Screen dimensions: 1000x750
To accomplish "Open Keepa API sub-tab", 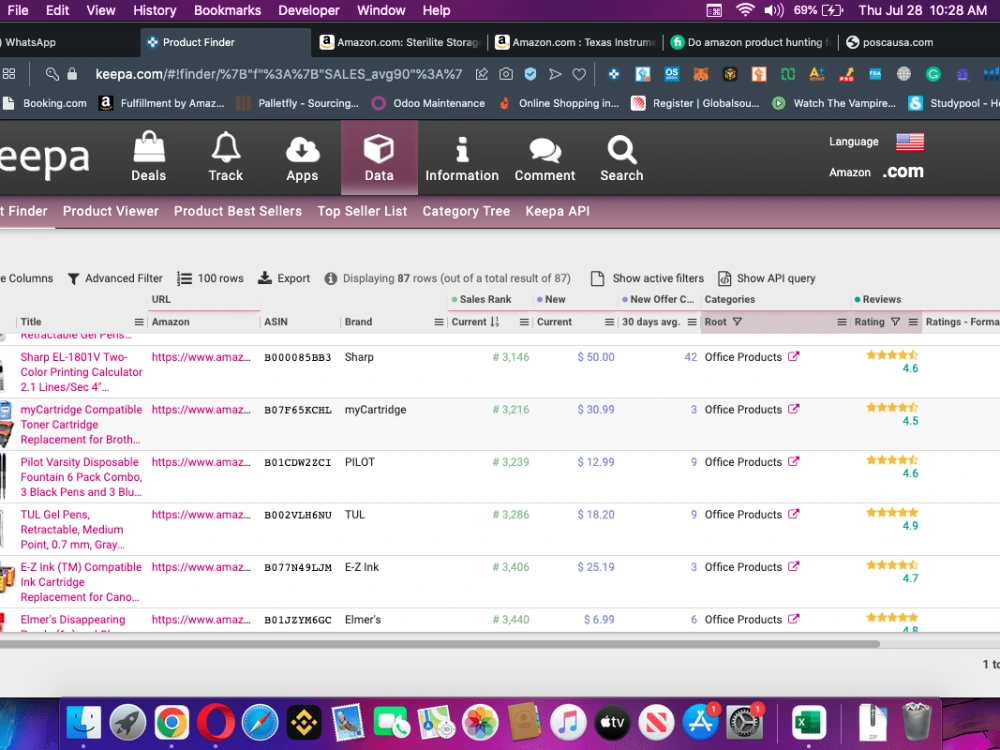I will coord(557,211).
